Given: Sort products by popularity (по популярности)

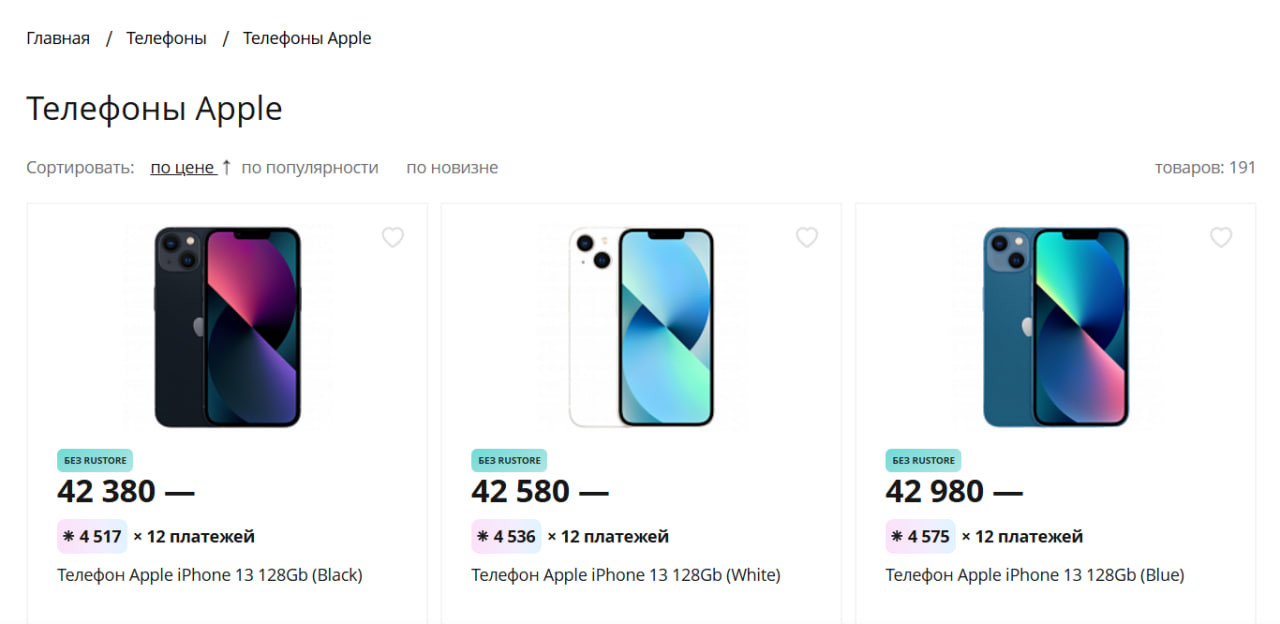Looking at the screenshot, I should click(310, 167).
